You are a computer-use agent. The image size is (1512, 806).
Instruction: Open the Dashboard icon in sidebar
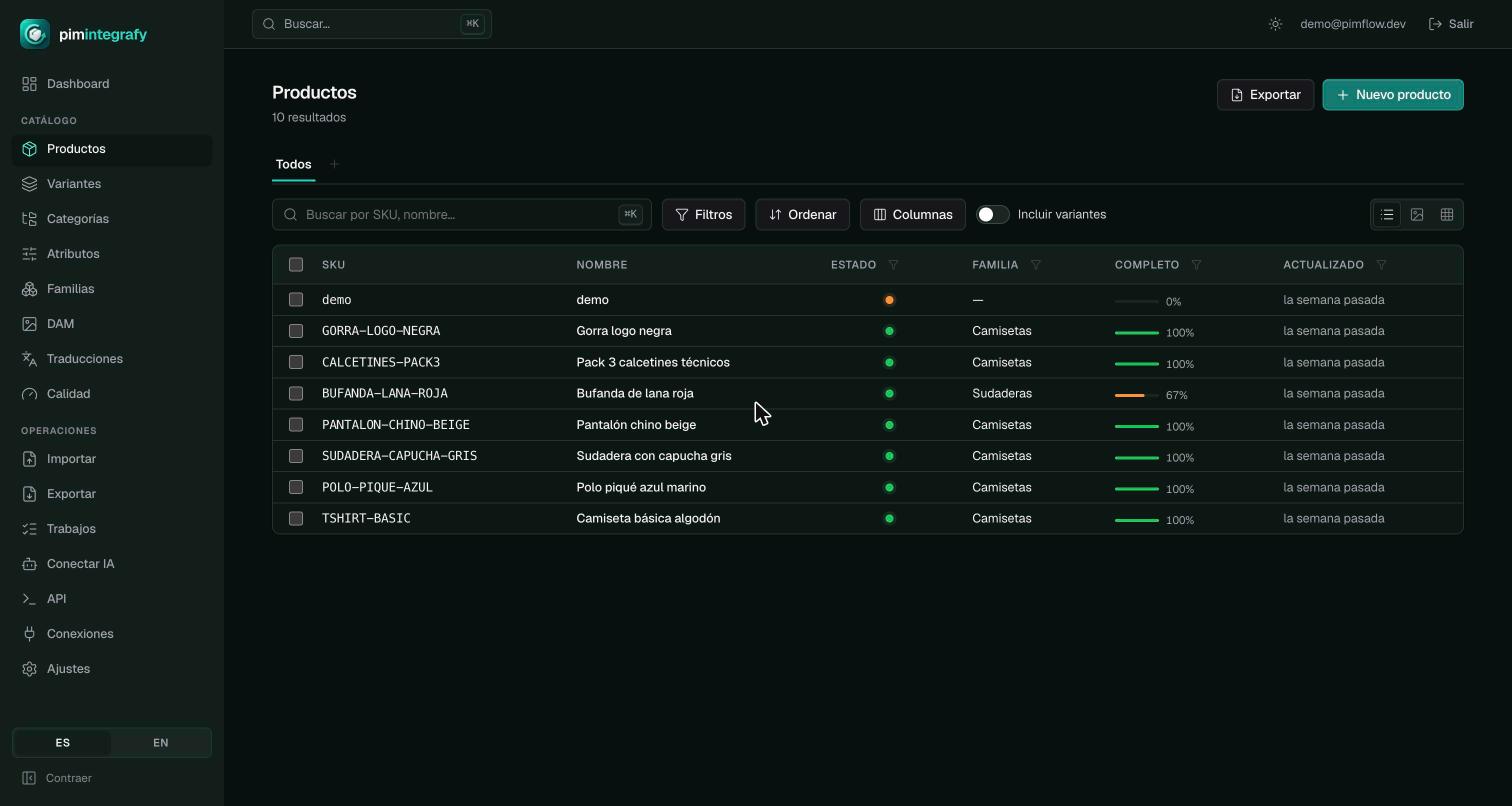(x=29, y=84)
